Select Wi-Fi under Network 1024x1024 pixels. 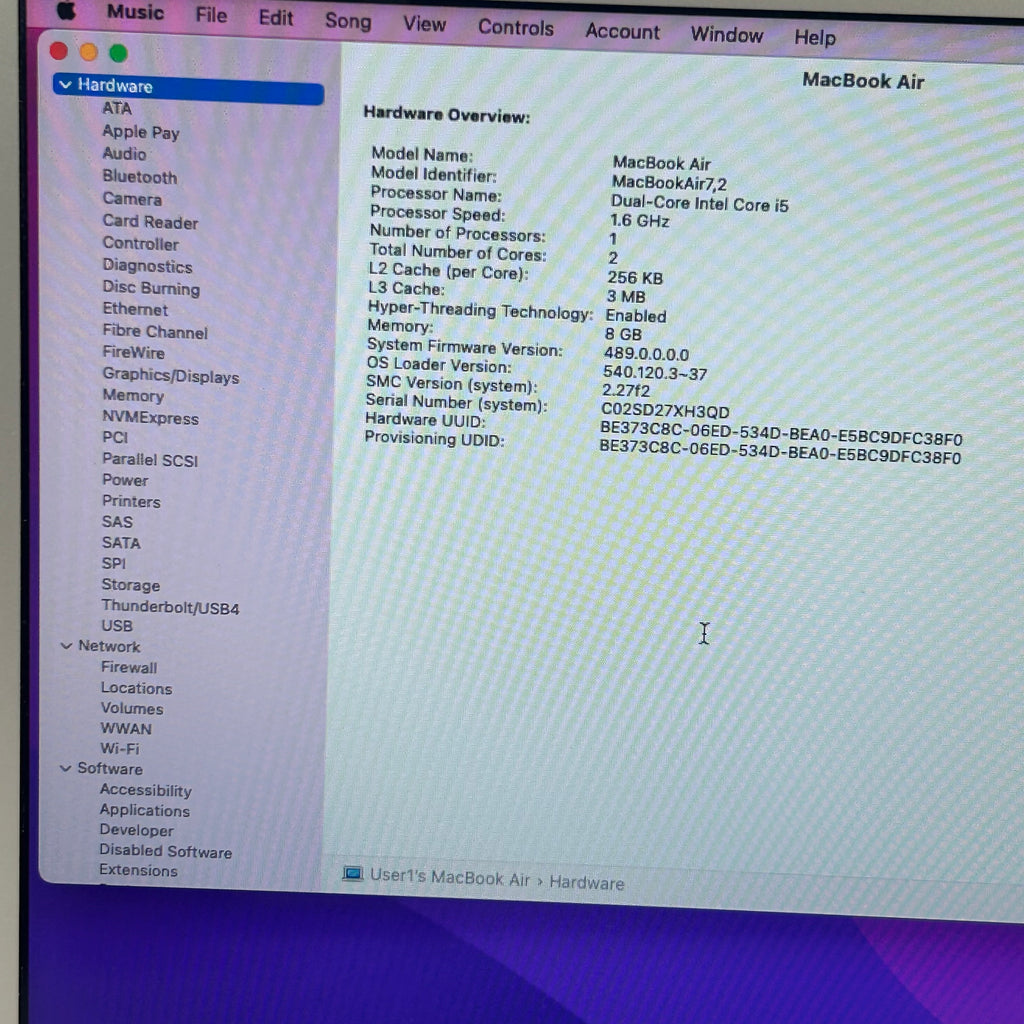click(120, 748)
